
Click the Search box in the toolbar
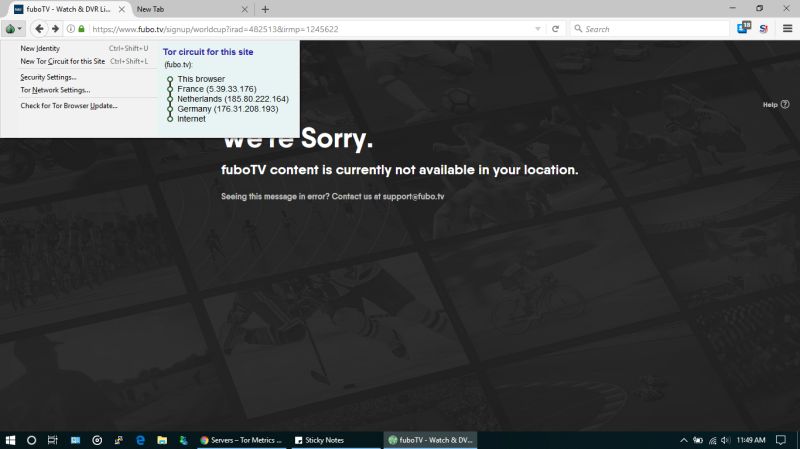(648, 29)
